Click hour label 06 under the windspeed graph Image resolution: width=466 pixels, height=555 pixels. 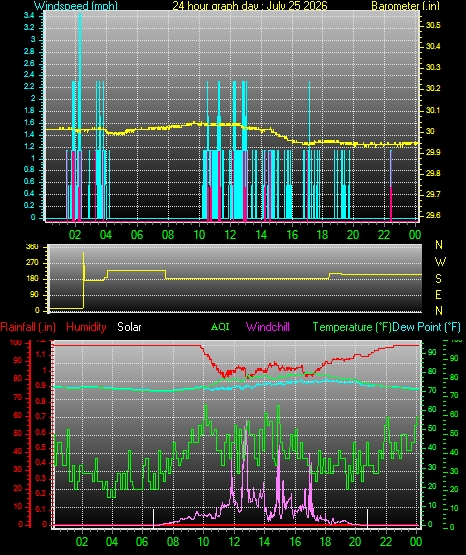point(137,235)
